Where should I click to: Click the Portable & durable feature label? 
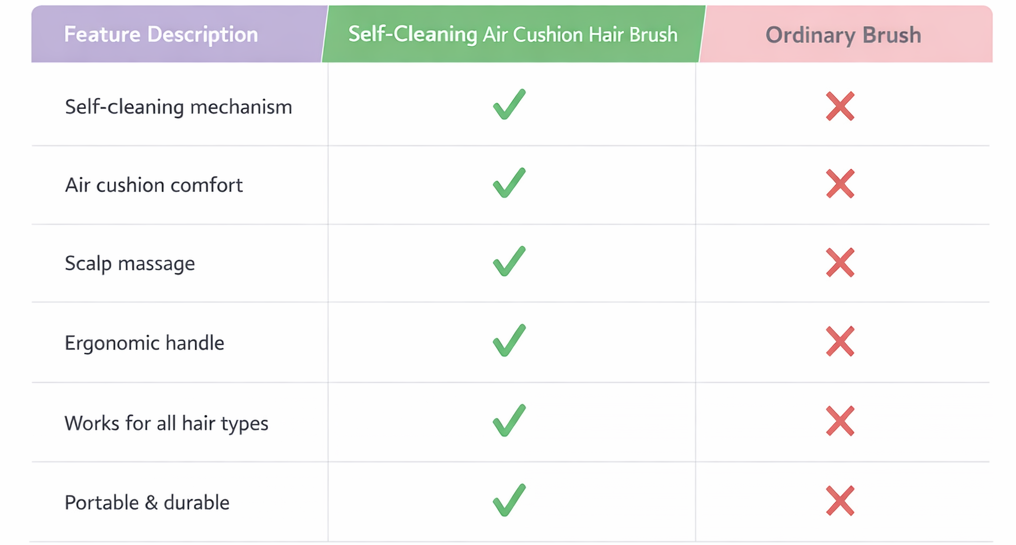(147, 502)
